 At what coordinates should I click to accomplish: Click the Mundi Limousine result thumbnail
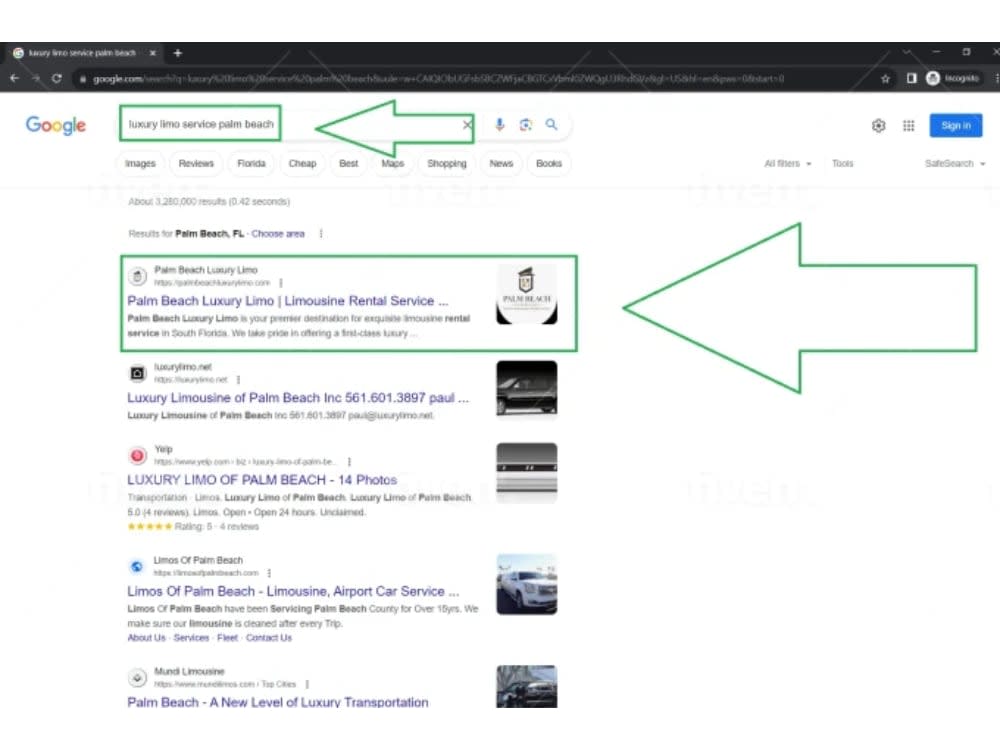tap(527, 686)
